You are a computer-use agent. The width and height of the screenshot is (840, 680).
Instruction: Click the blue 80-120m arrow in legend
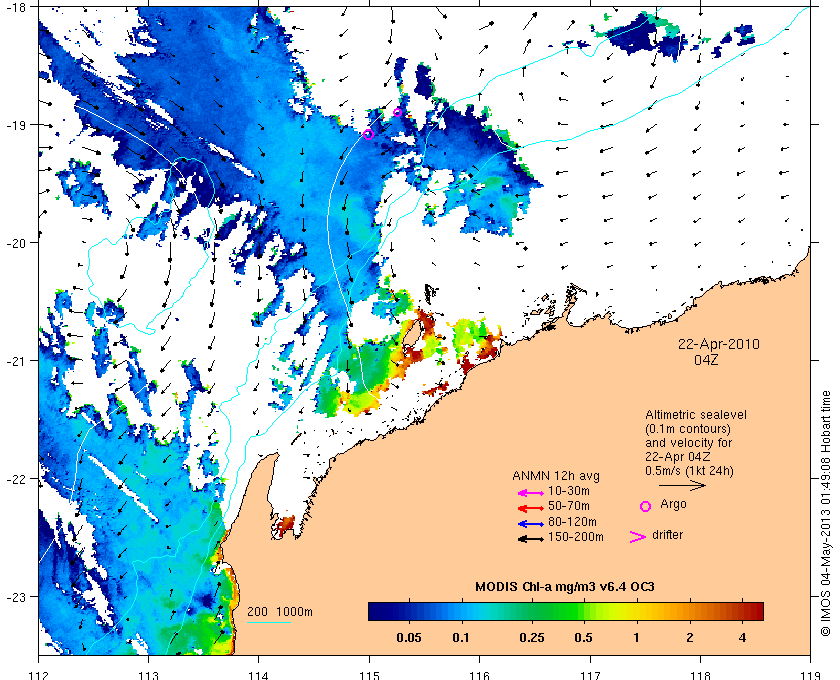click(x=531, y=524)
